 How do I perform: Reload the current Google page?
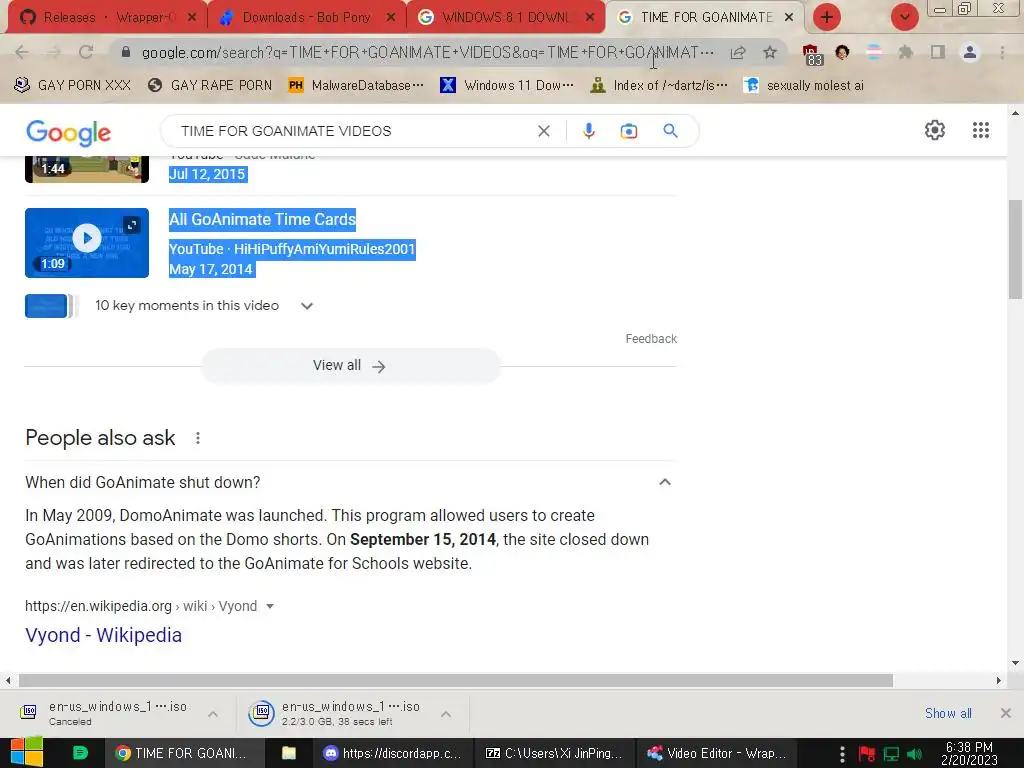click(x=86, y=52)
